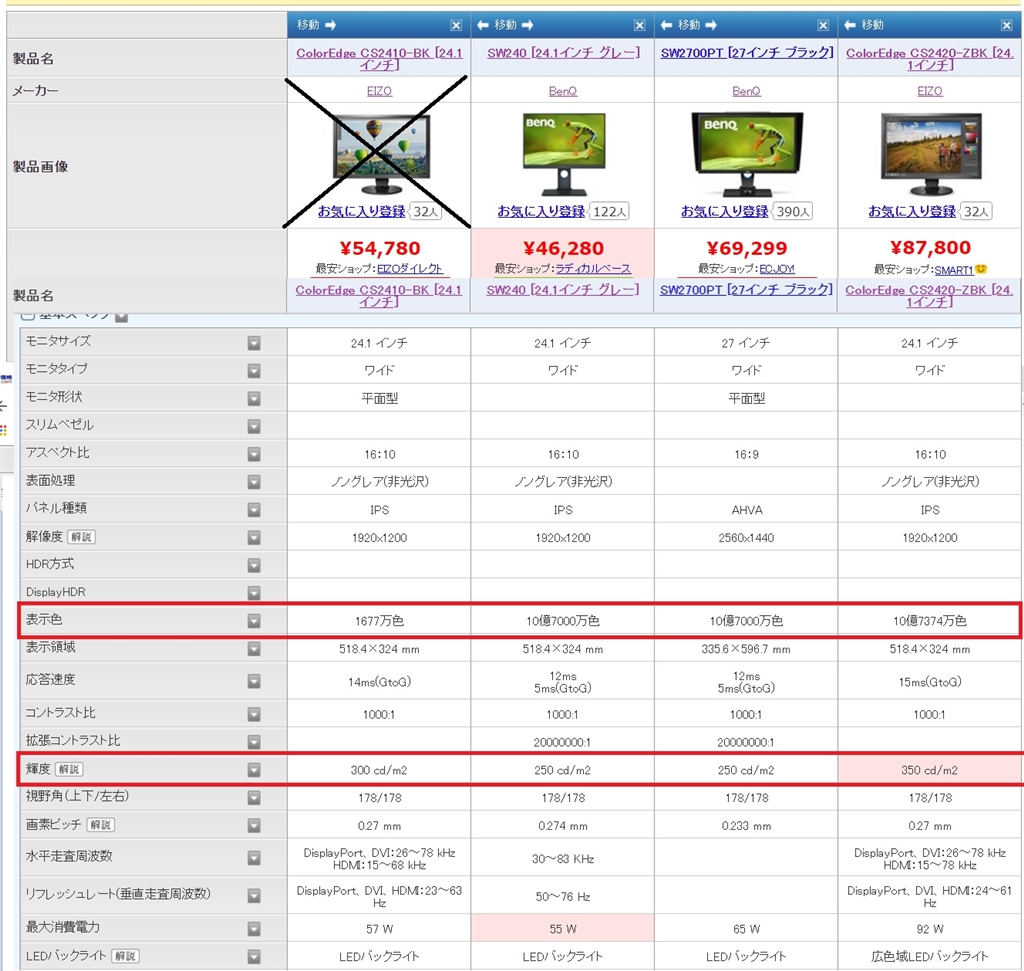Open the 解説 badge next to LEDバックライト
This screenshot has height=971, width=1024.
pyautogui.click(x=125, y=956)
